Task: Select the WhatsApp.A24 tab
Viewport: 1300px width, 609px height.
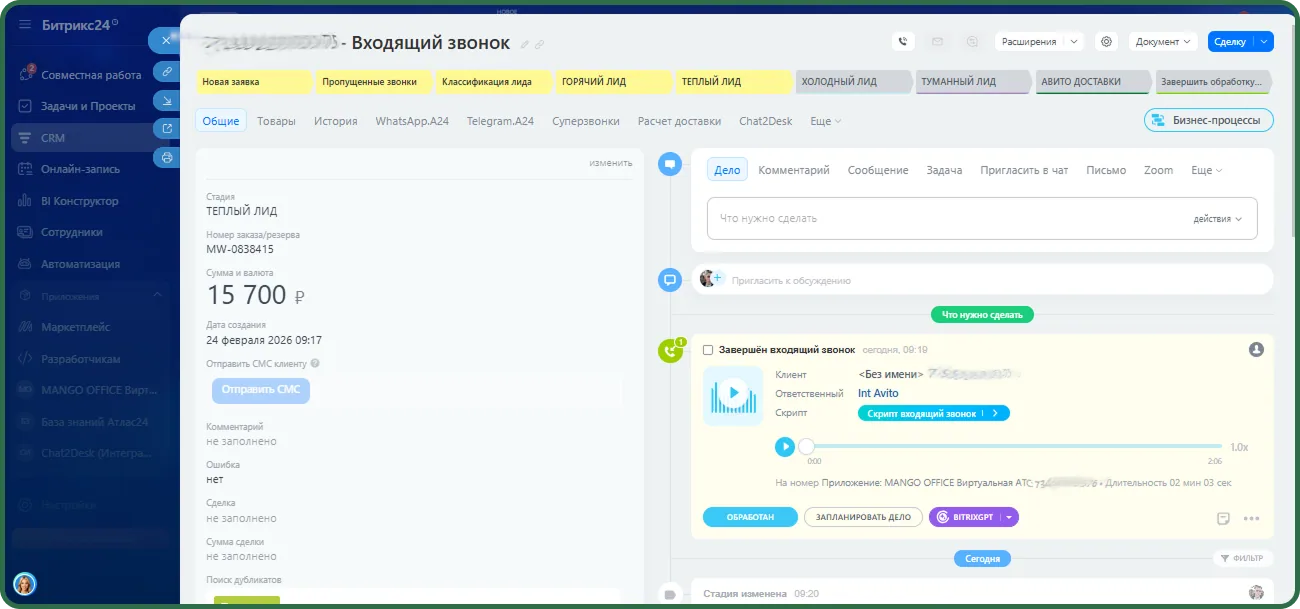Action: pyautogui.click(x=412, y=121)
